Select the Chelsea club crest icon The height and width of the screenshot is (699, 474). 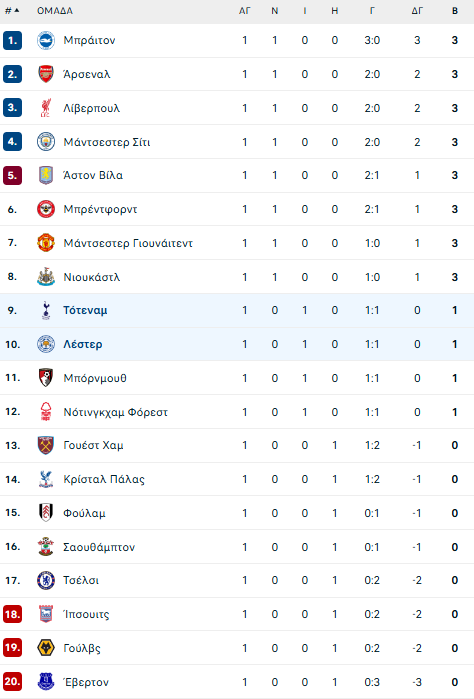45,580
